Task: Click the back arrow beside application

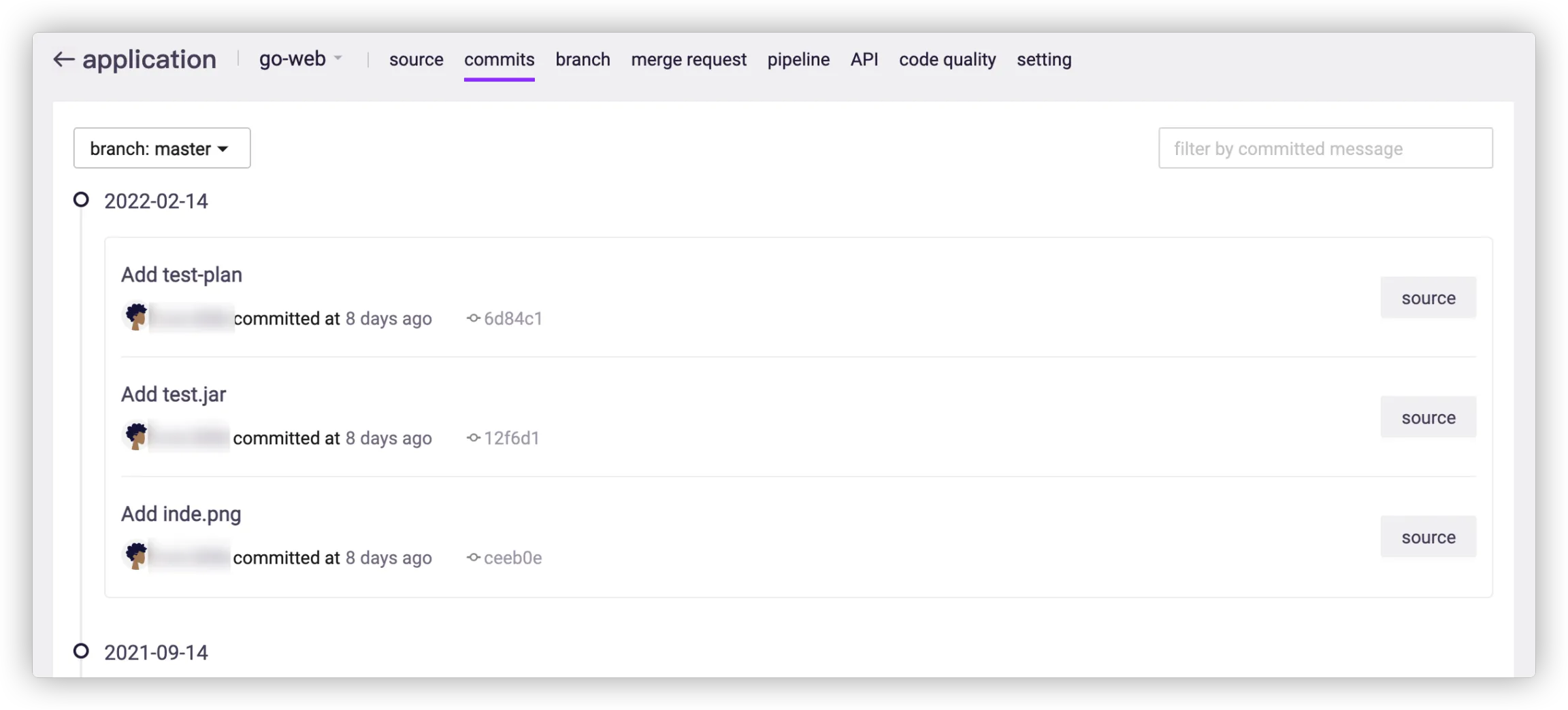Action: click(x=63, y=60)
